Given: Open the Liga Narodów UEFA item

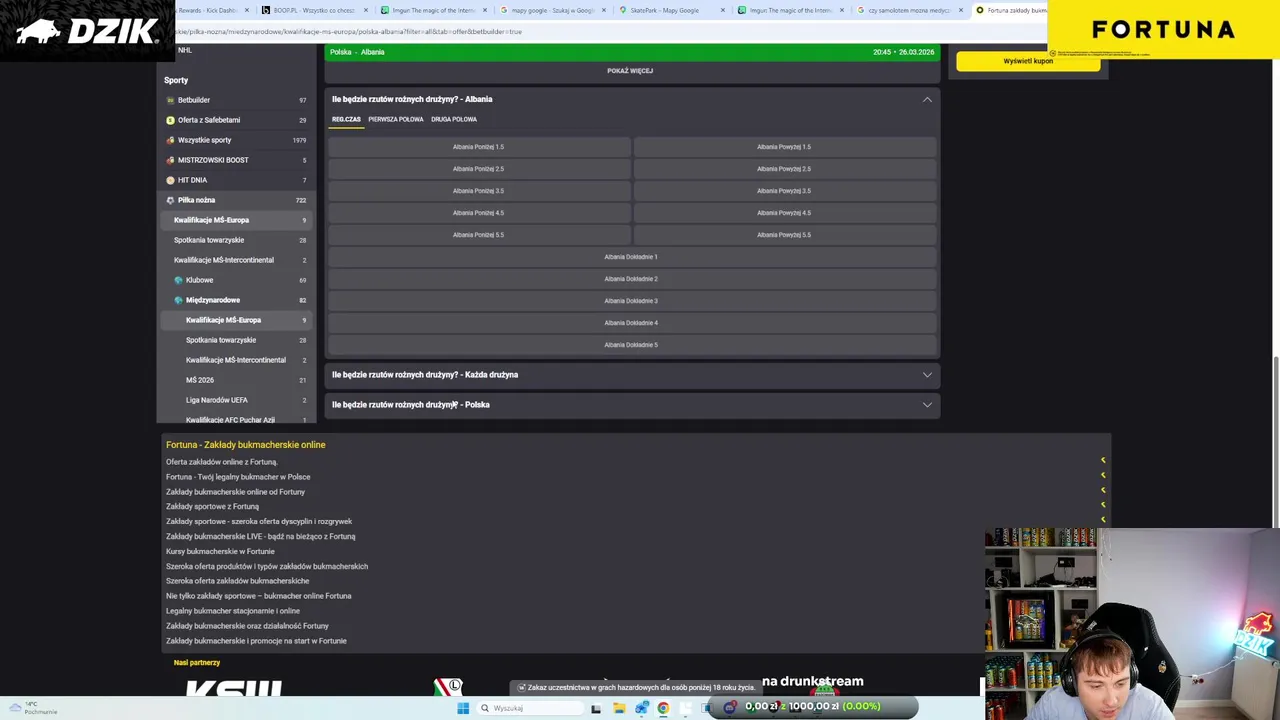Looking at the screenshot, I should tap(236, 400).
